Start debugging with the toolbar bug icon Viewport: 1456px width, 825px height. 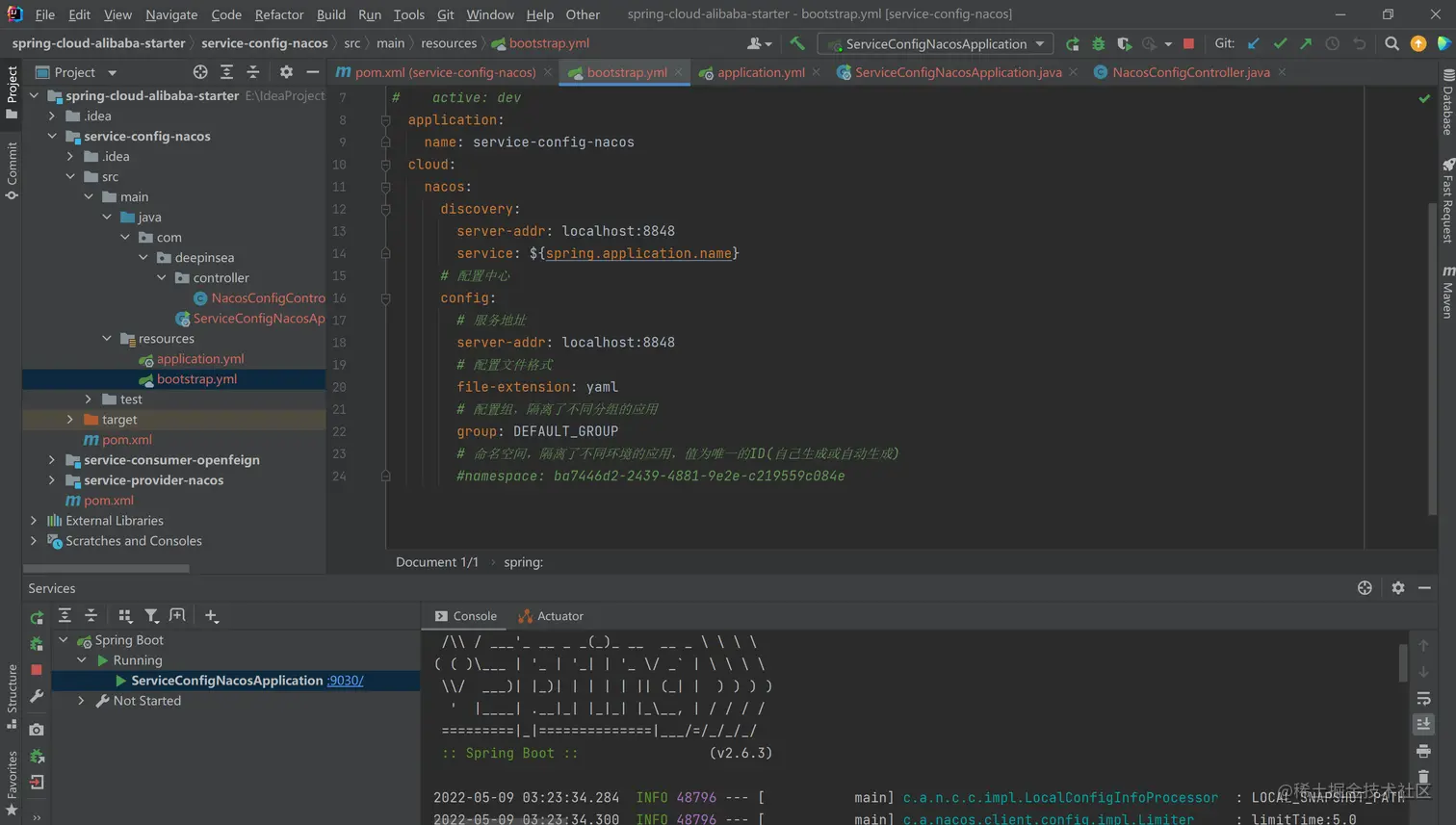(x=1099, y=43)
